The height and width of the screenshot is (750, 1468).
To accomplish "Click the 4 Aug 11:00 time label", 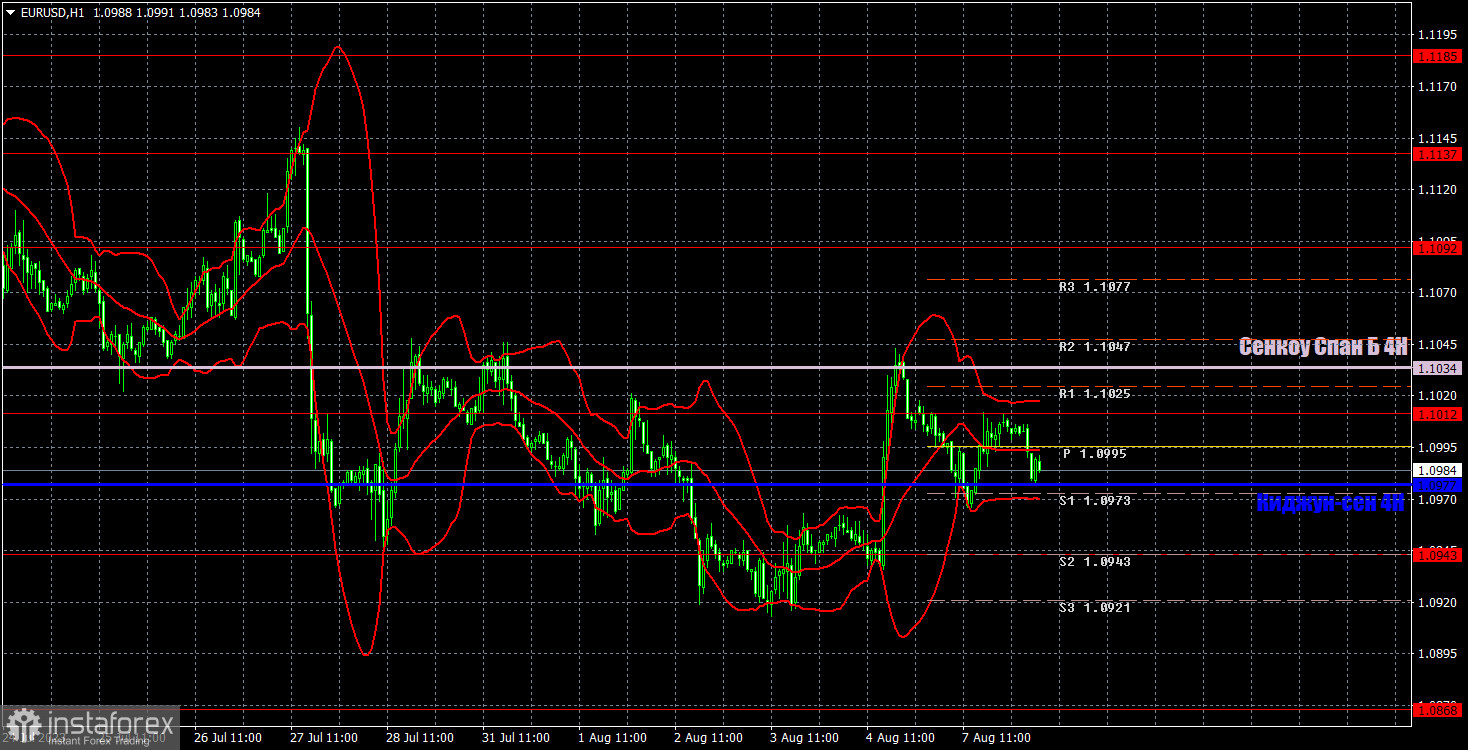I will (x=900, y=738).
